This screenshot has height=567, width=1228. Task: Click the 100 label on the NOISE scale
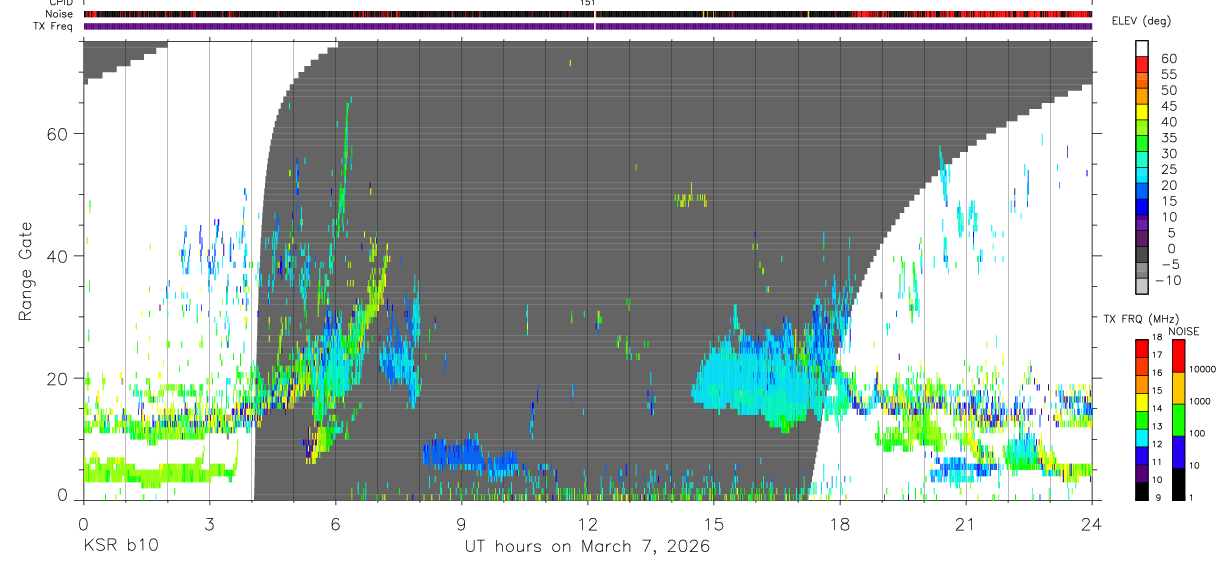(1196, 433)
